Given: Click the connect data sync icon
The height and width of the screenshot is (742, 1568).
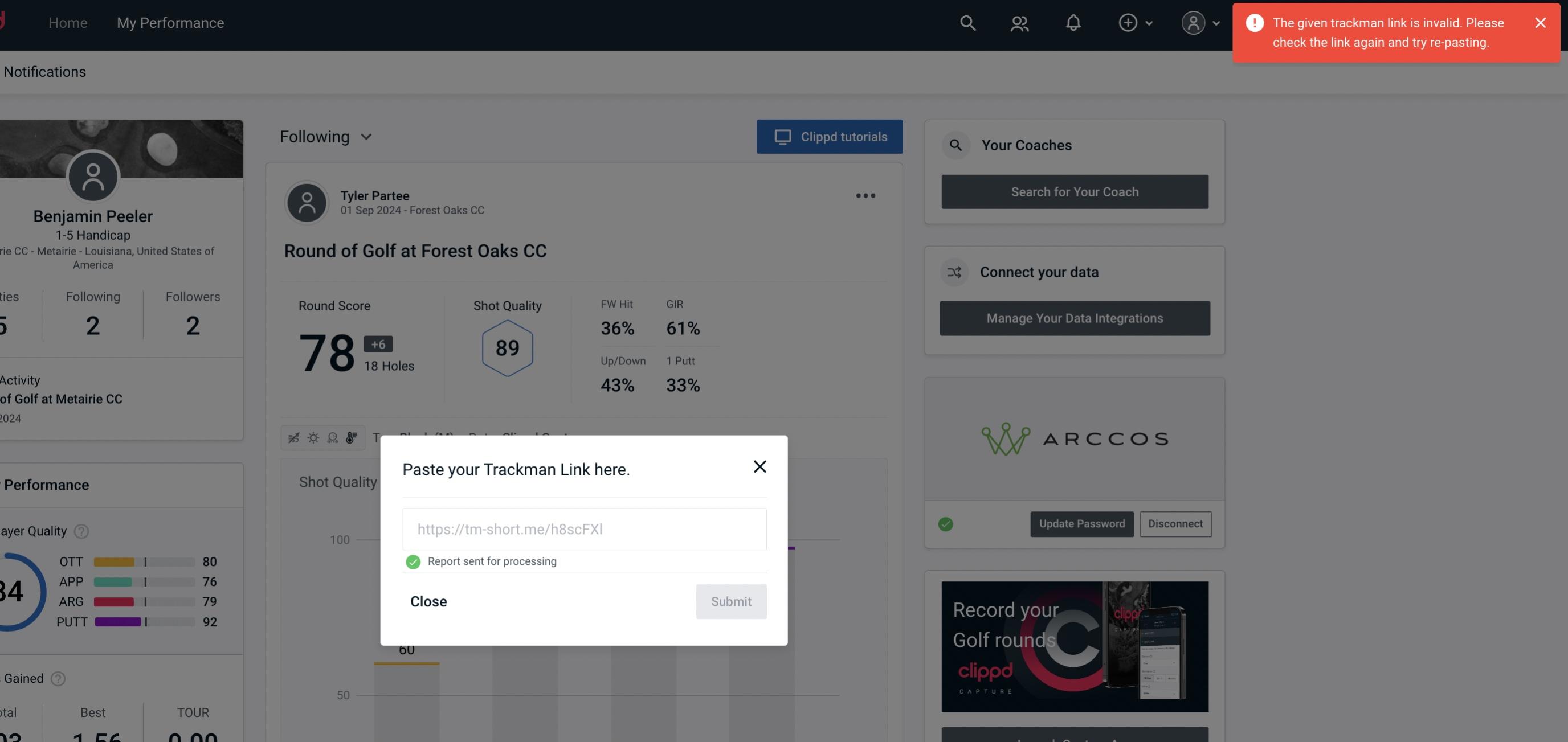Looking at the screenshot, I should click(955, 272).
